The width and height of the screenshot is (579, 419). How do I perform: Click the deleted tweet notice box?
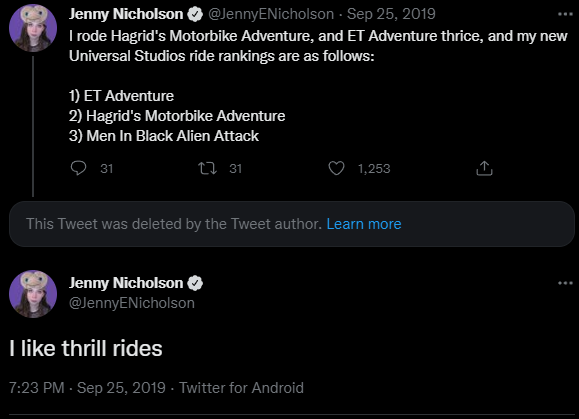292,224
